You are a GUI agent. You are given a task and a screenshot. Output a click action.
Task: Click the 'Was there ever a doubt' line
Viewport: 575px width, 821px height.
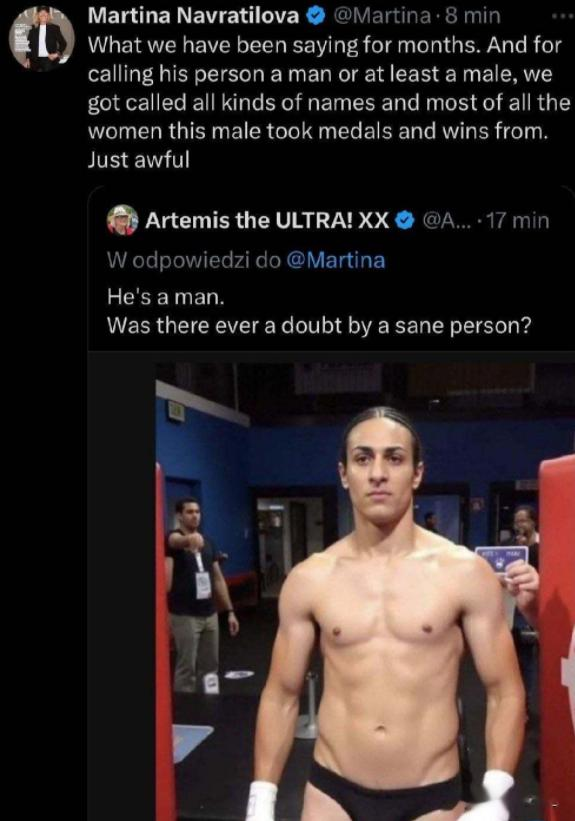pyautogui.click(x=318, y=326)
